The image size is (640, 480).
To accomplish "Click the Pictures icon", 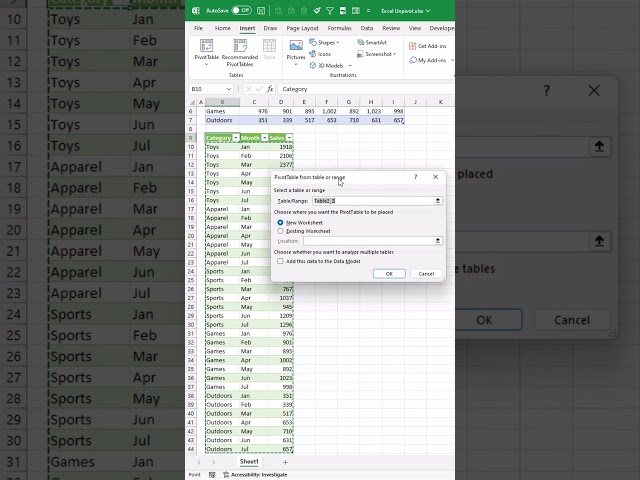I will point(296,46).
